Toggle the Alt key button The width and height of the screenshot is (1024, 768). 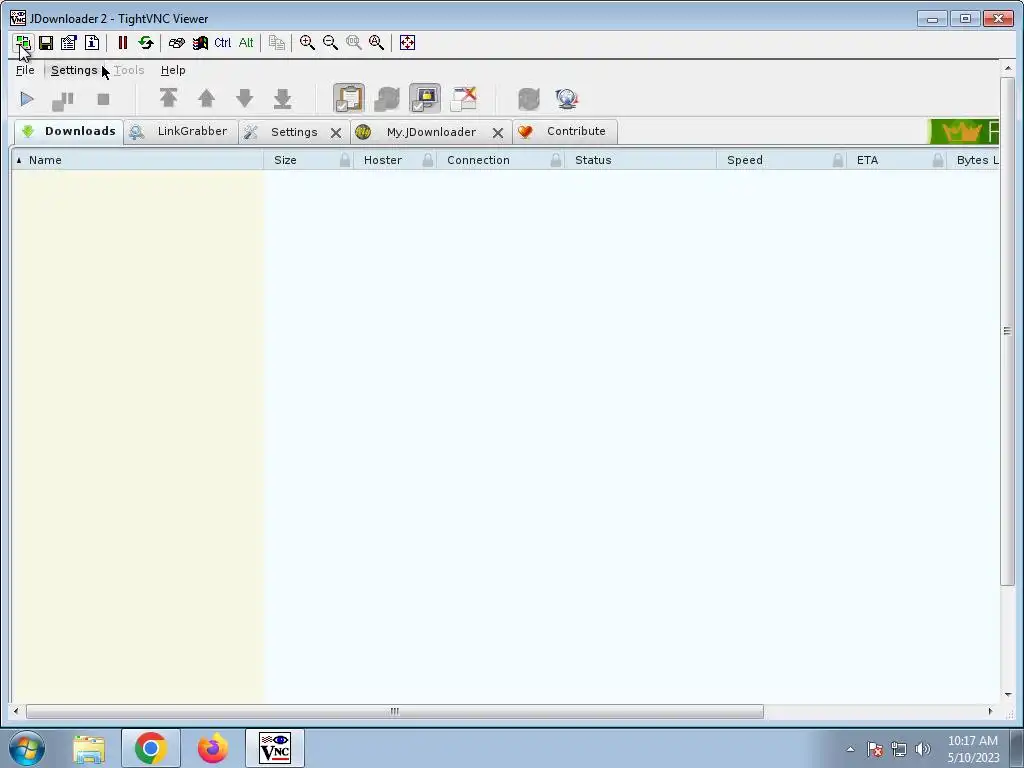coord(246,43)
